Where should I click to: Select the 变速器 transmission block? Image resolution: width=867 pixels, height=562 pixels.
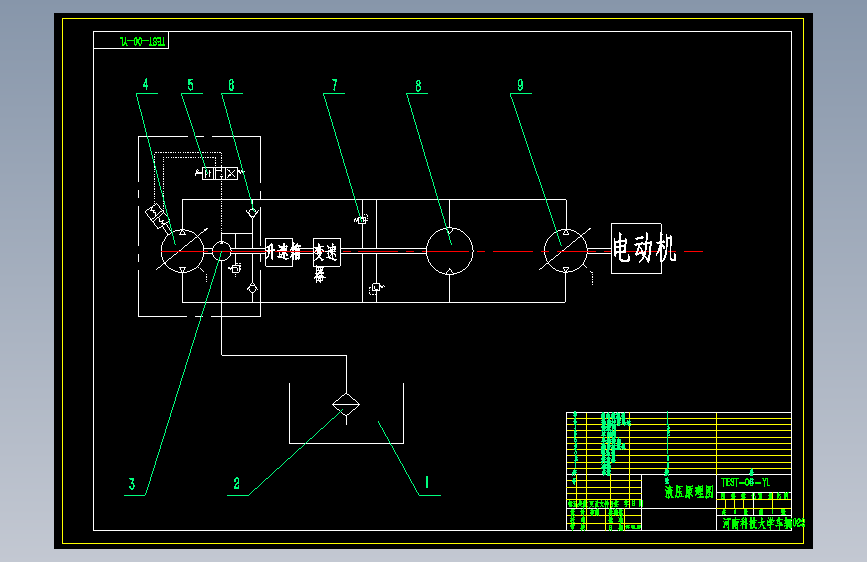[327, 252]
